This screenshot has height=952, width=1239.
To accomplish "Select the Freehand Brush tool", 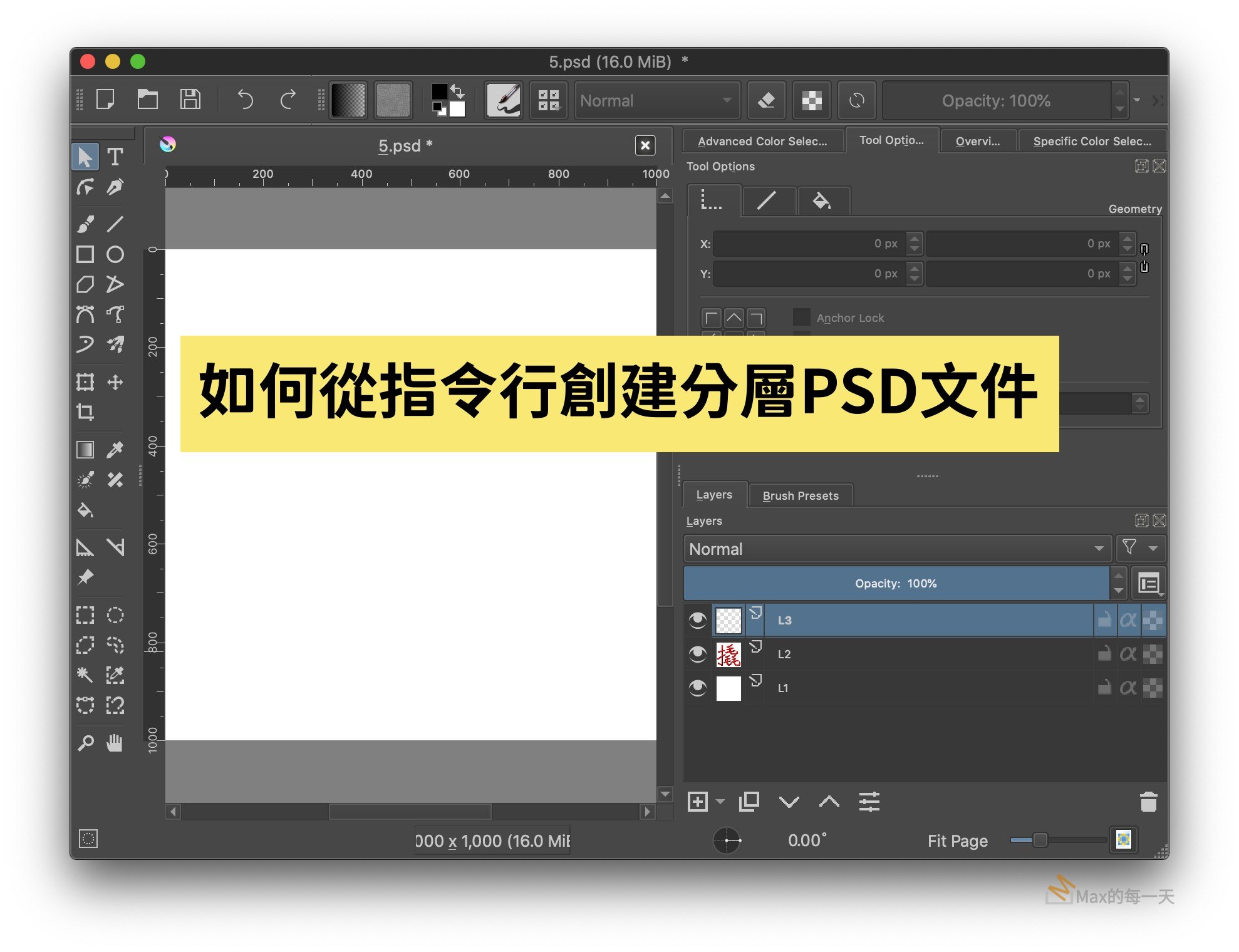I will click(x=85, y=224).
